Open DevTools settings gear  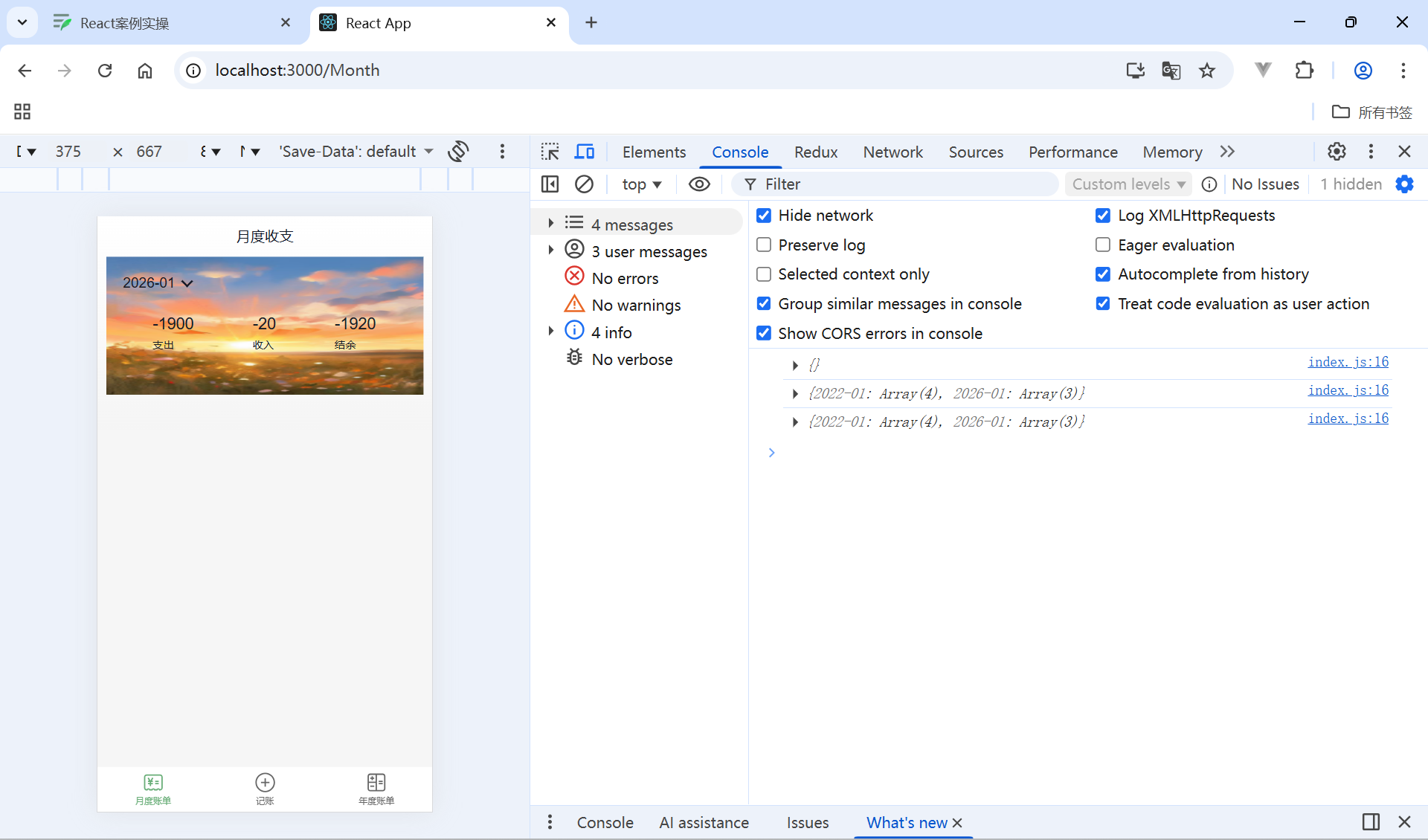[1337, 152]
